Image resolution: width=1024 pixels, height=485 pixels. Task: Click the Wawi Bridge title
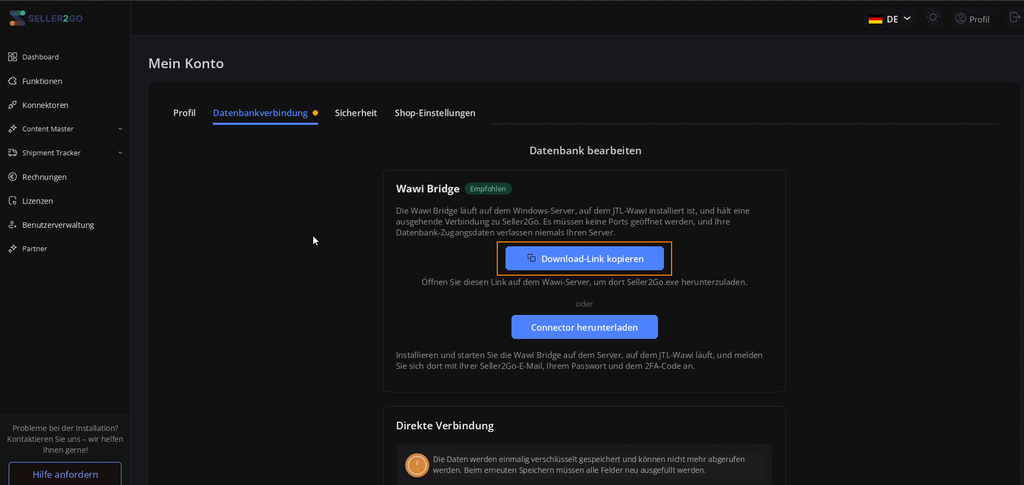point(428,189)
